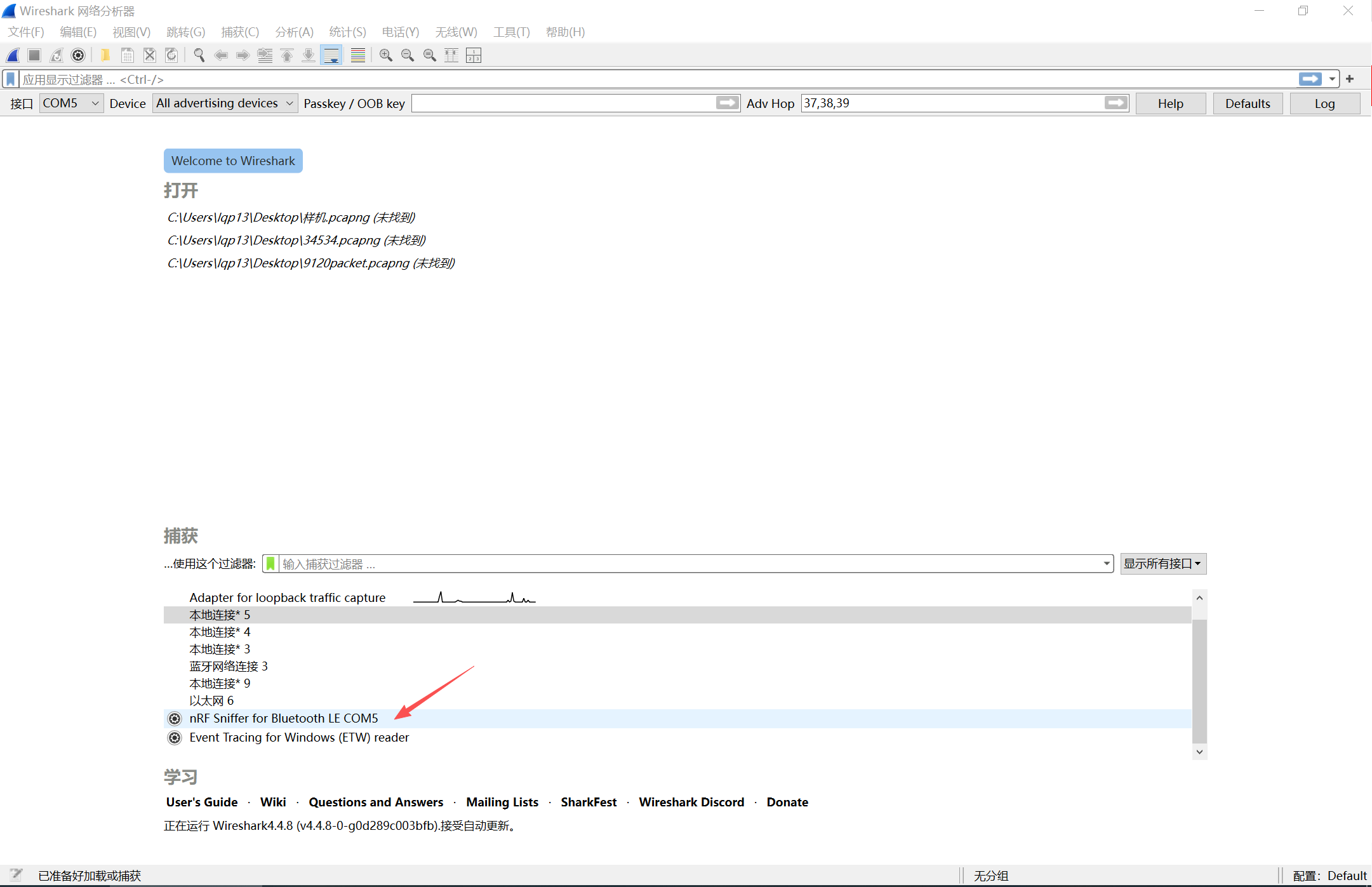Screen dimensions: 1372x887
Task: Open nRF Sniffer interface options gear
Action: (175, 719)
